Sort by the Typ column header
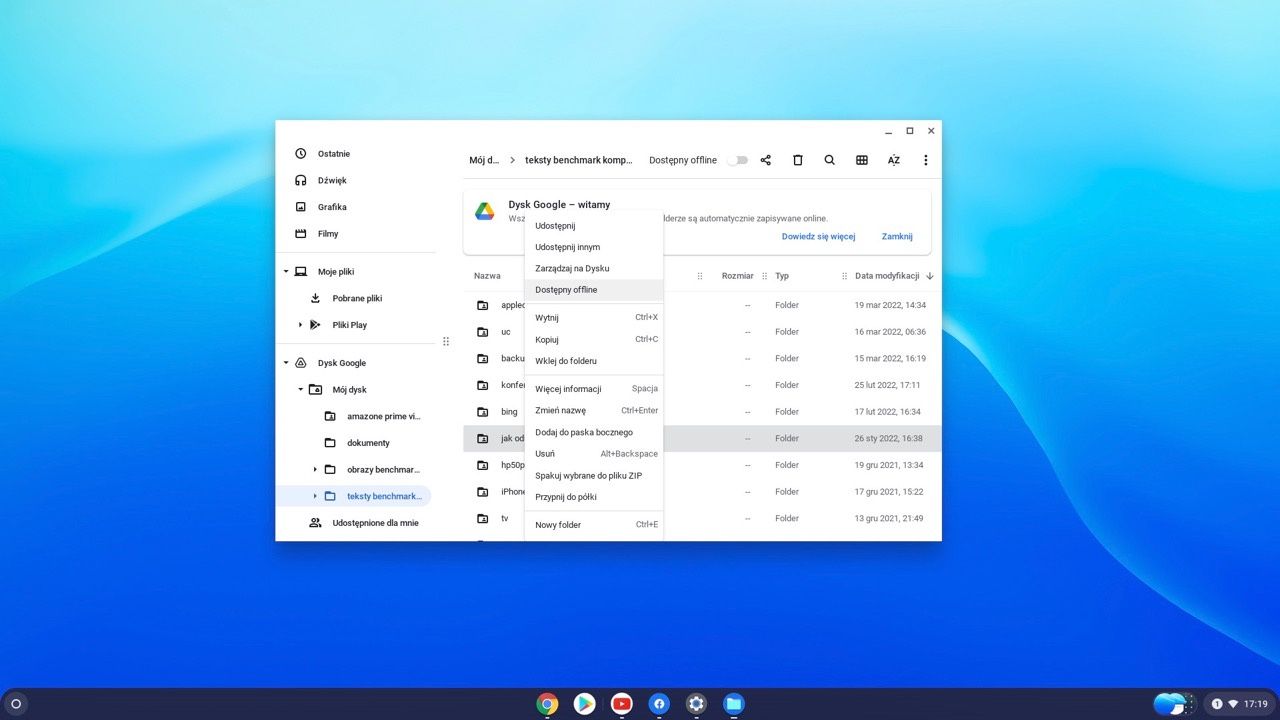Viewport: 1280px width, 720px height. tap(782, 276)
